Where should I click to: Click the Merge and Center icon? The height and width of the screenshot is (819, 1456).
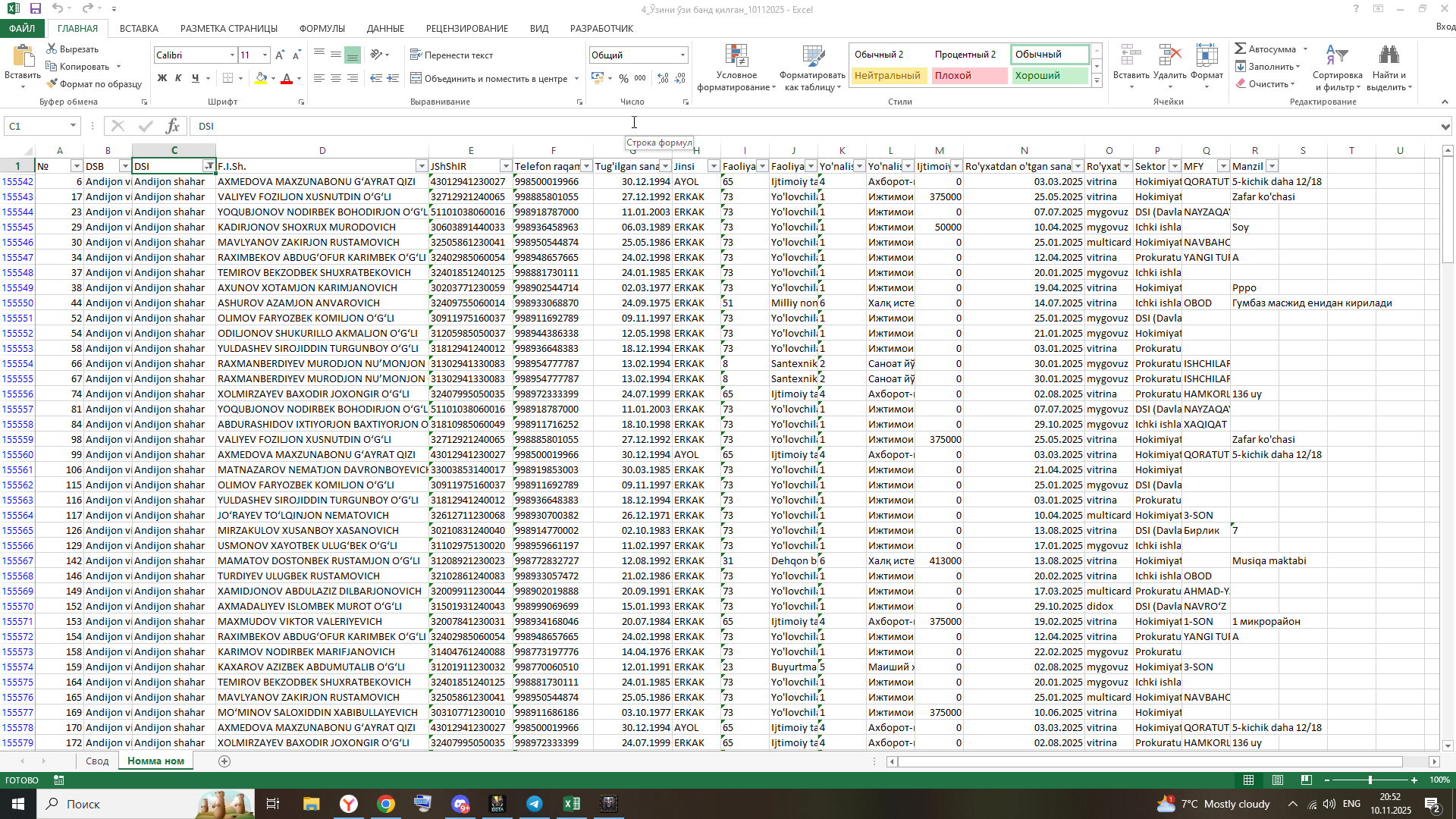[x=416, y=78]
